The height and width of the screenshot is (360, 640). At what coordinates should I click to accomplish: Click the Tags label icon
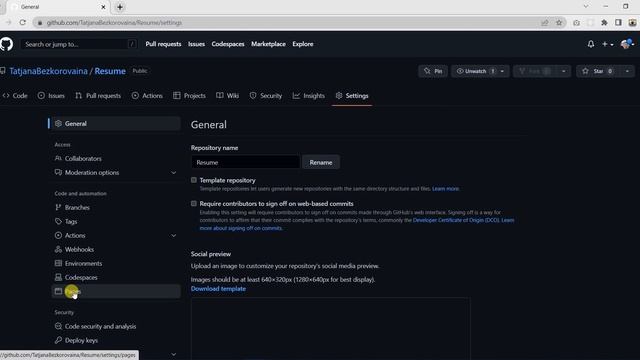58,221
